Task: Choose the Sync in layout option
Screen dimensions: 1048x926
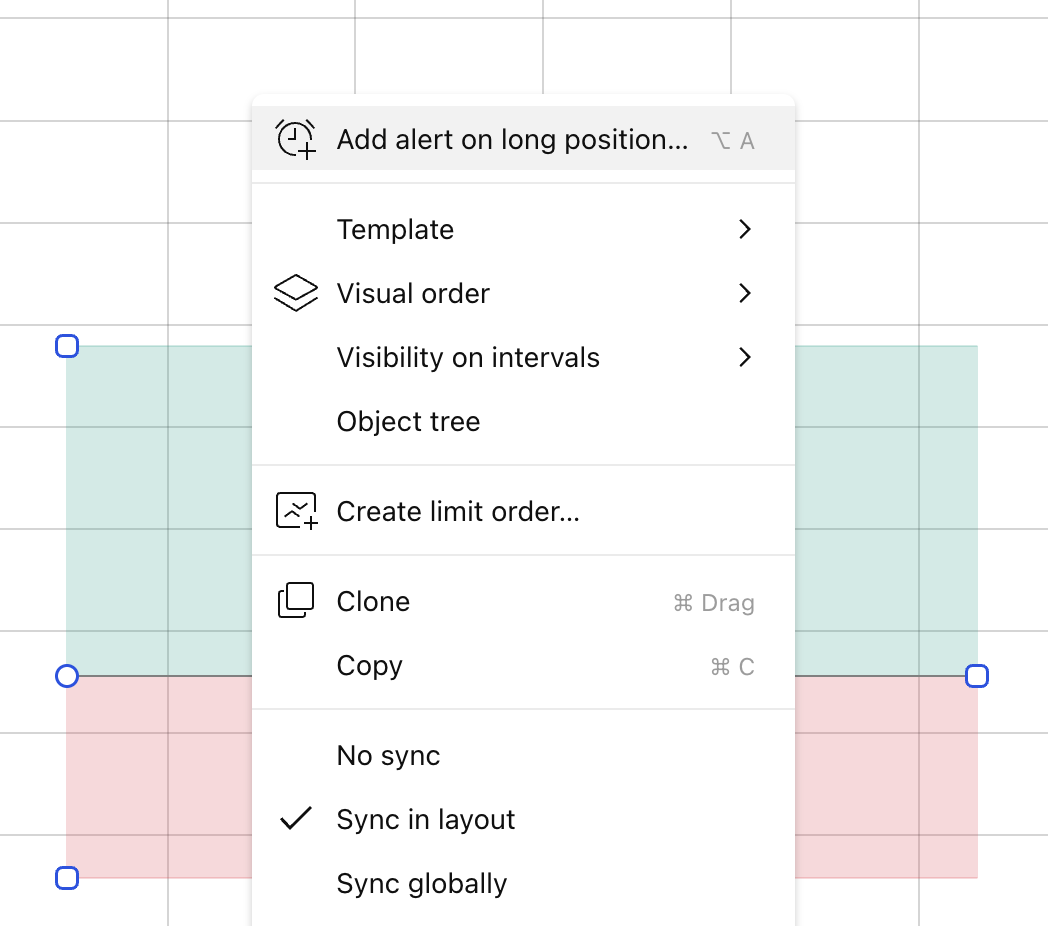Action: tap(523, 819)
